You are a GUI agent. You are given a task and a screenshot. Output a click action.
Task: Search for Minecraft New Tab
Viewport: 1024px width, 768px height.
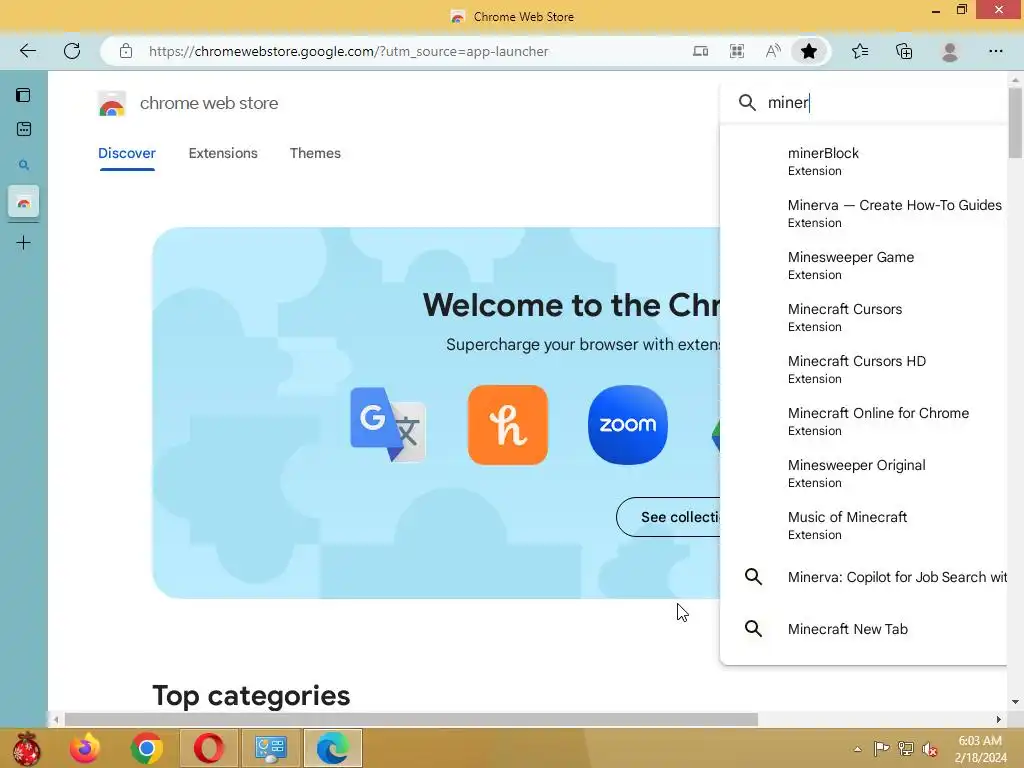click(863, 629)
